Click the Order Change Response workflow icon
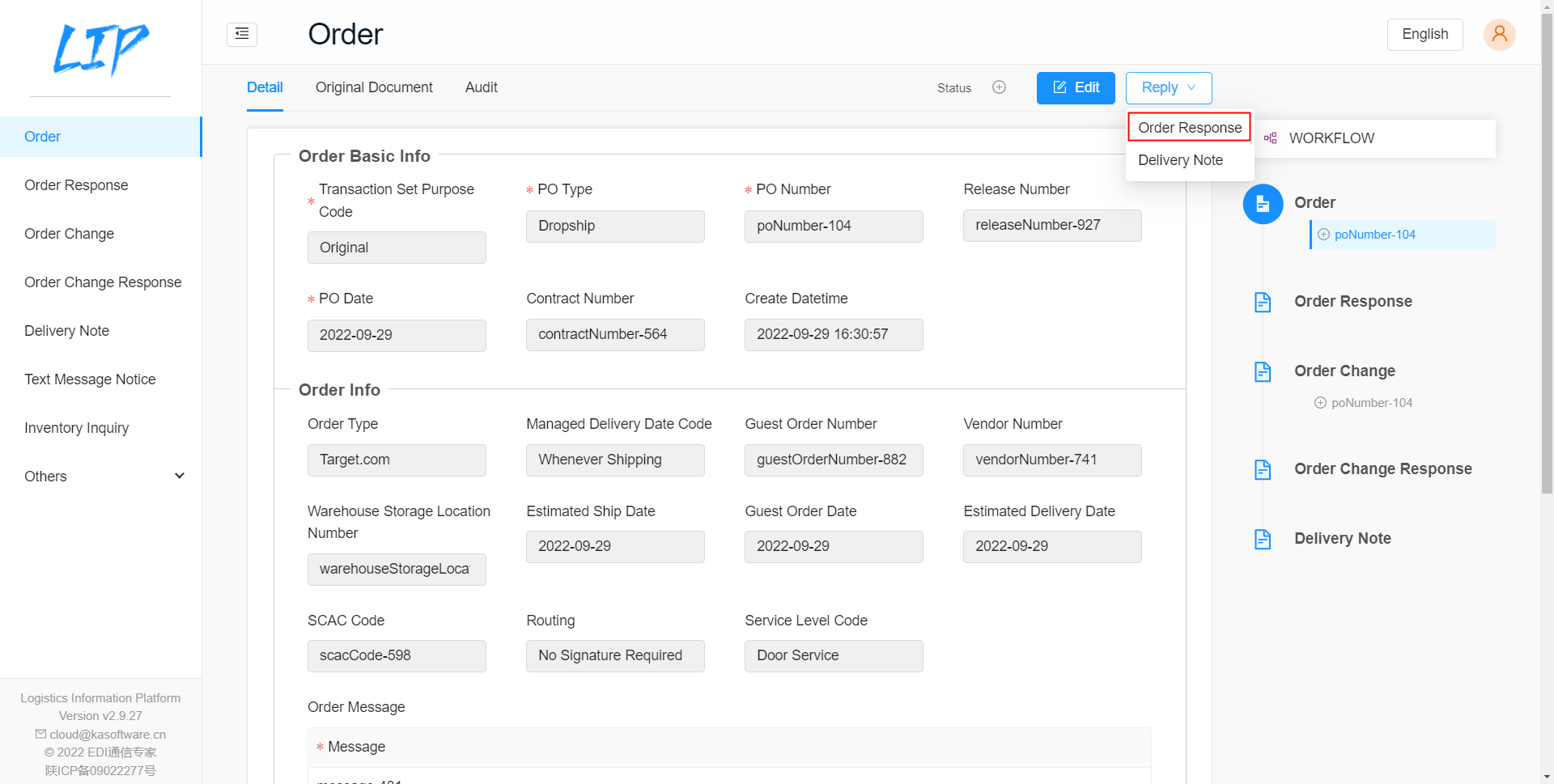 [1263, 469]
